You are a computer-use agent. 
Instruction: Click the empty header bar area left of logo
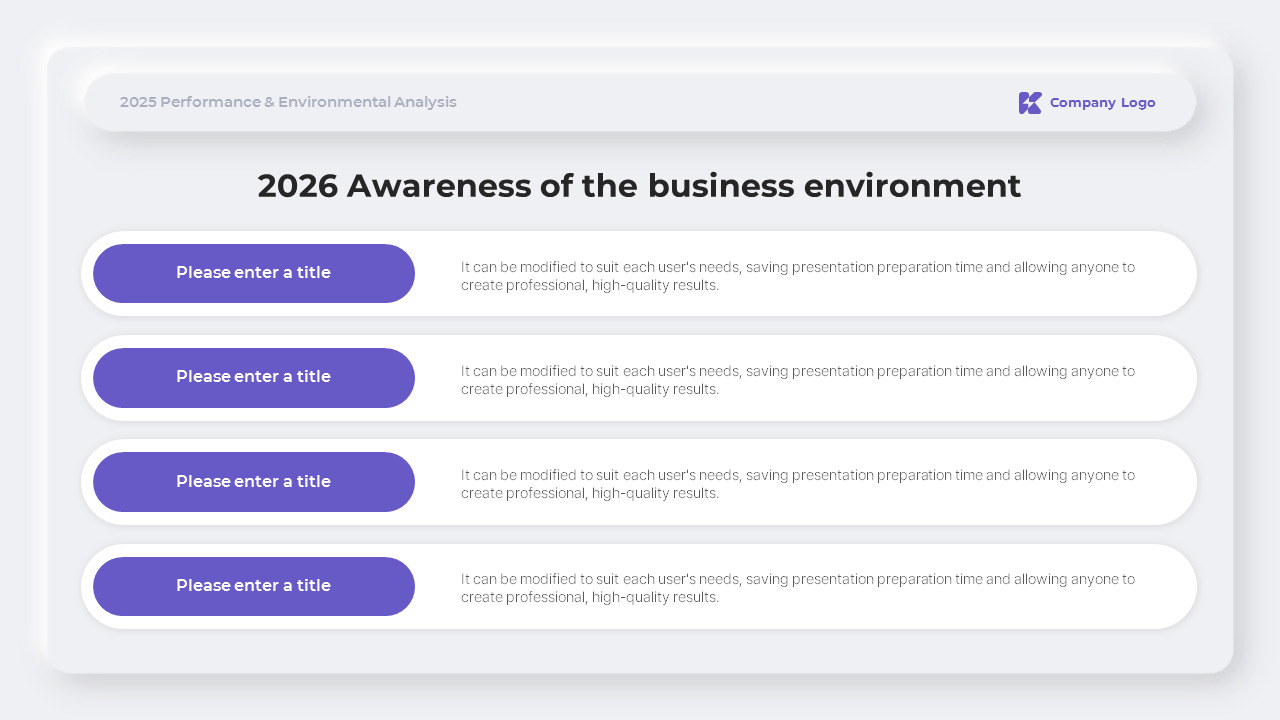pos(740,102)
